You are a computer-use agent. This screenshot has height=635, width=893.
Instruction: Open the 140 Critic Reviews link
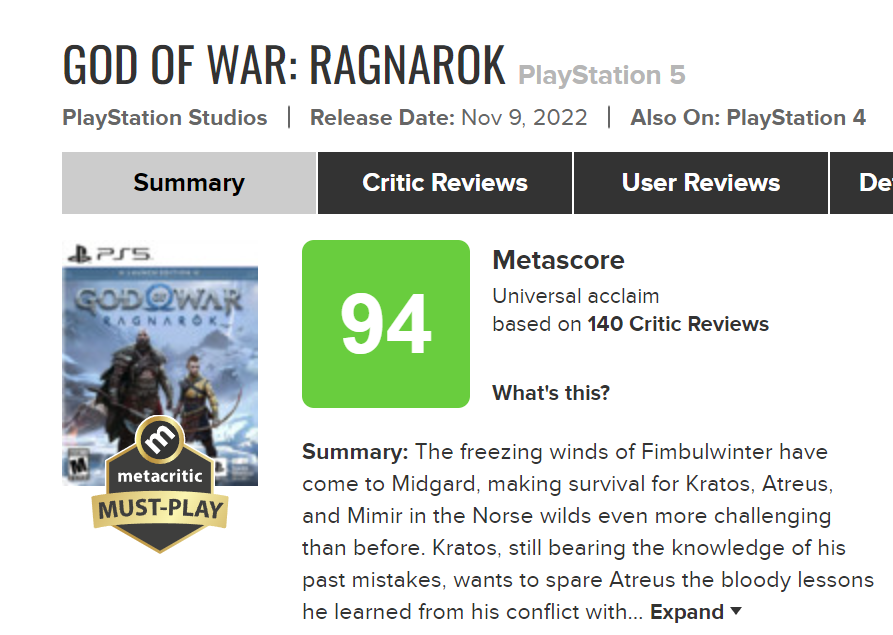pyautogui.click(x=678, y=323)
